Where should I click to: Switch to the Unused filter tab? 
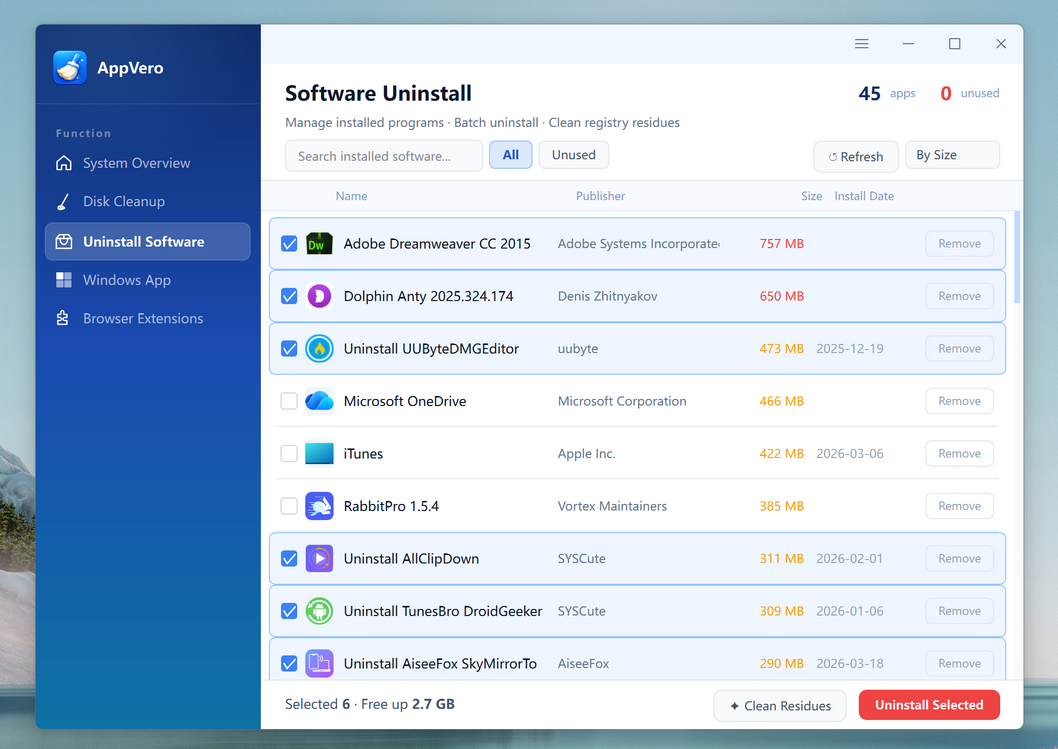coord(573,155)
